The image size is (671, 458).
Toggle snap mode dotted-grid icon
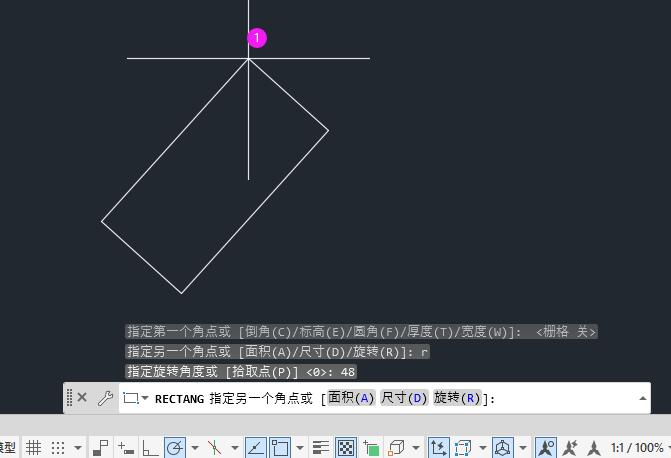click(58, 448)
